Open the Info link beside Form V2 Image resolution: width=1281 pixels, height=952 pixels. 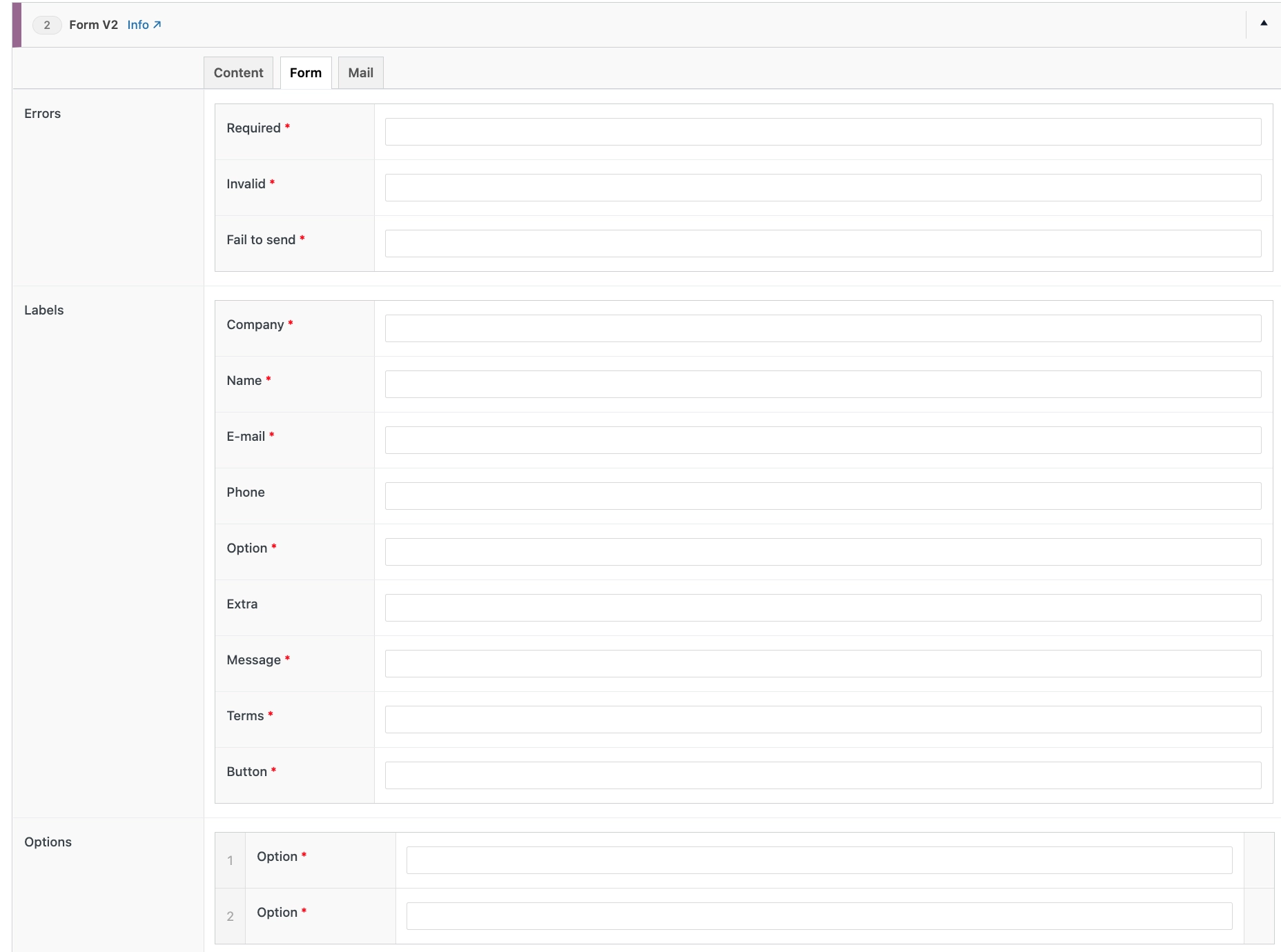[144, 25]
